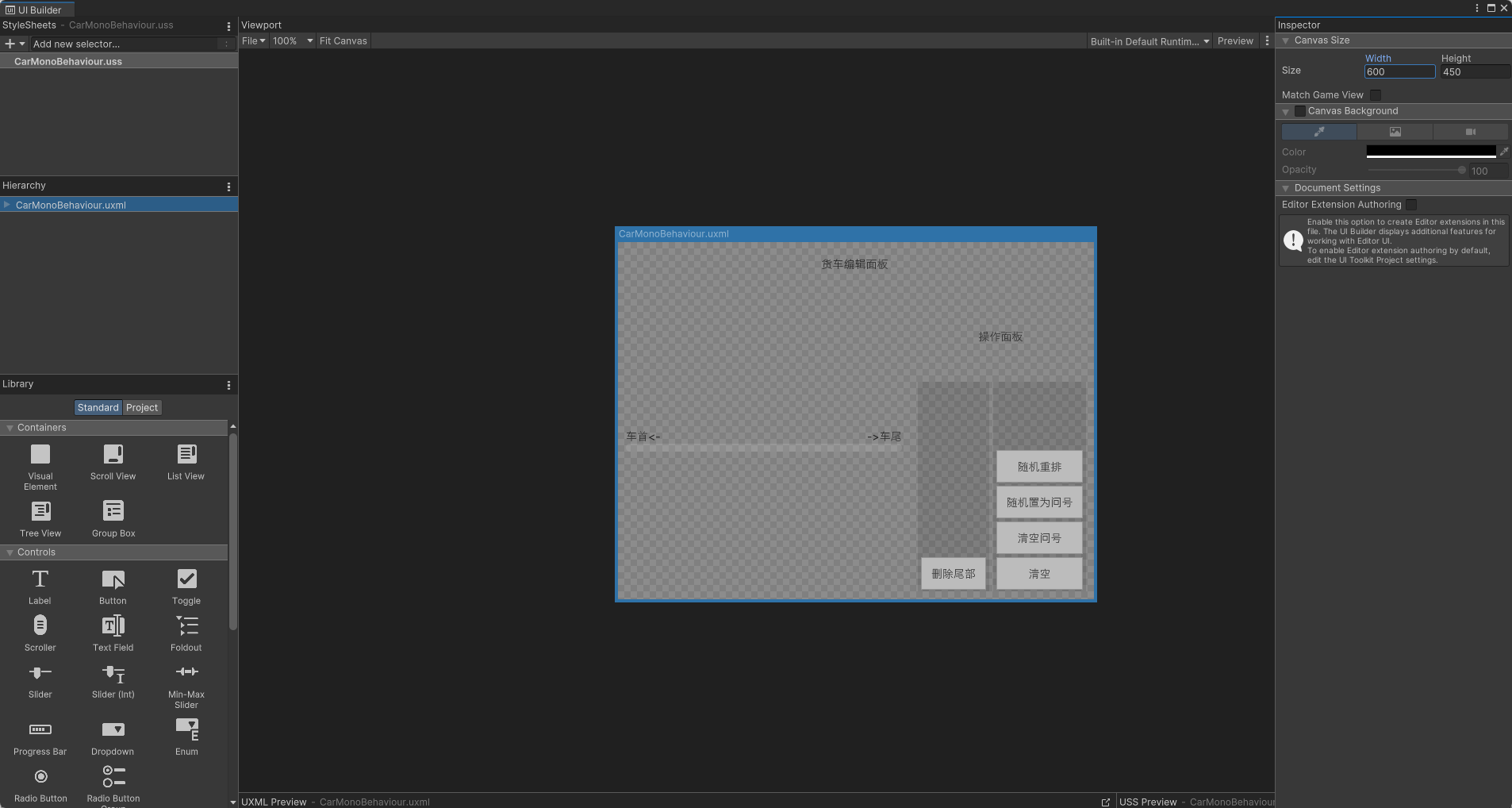Enable Editor Extension Authoring checkbox
Screen dimensions: 1512x808
[x=1411, y=205]
